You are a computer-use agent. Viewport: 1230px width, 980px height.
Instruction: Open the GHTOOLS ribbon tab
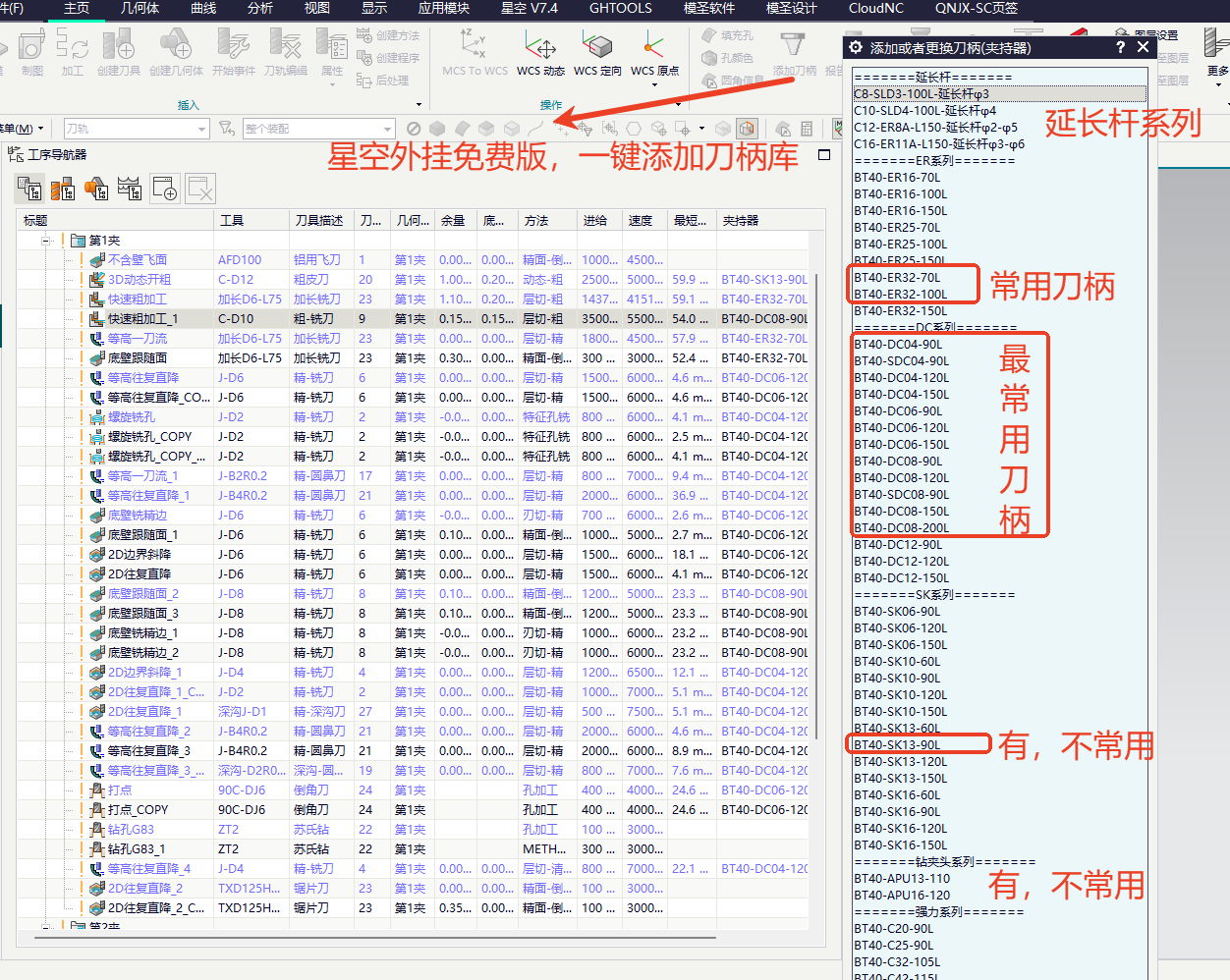click(x=620, y=8)
